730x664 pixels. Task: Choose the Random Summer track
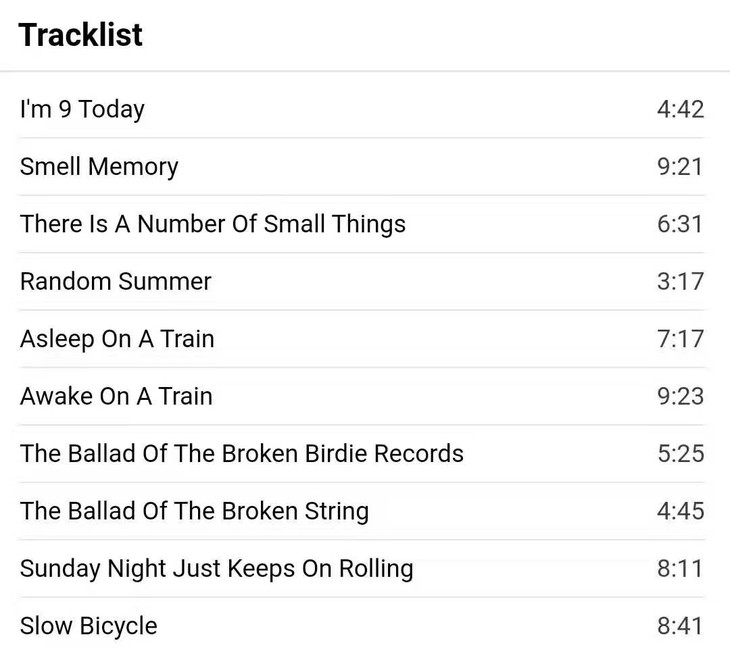(x=116, y=281)
